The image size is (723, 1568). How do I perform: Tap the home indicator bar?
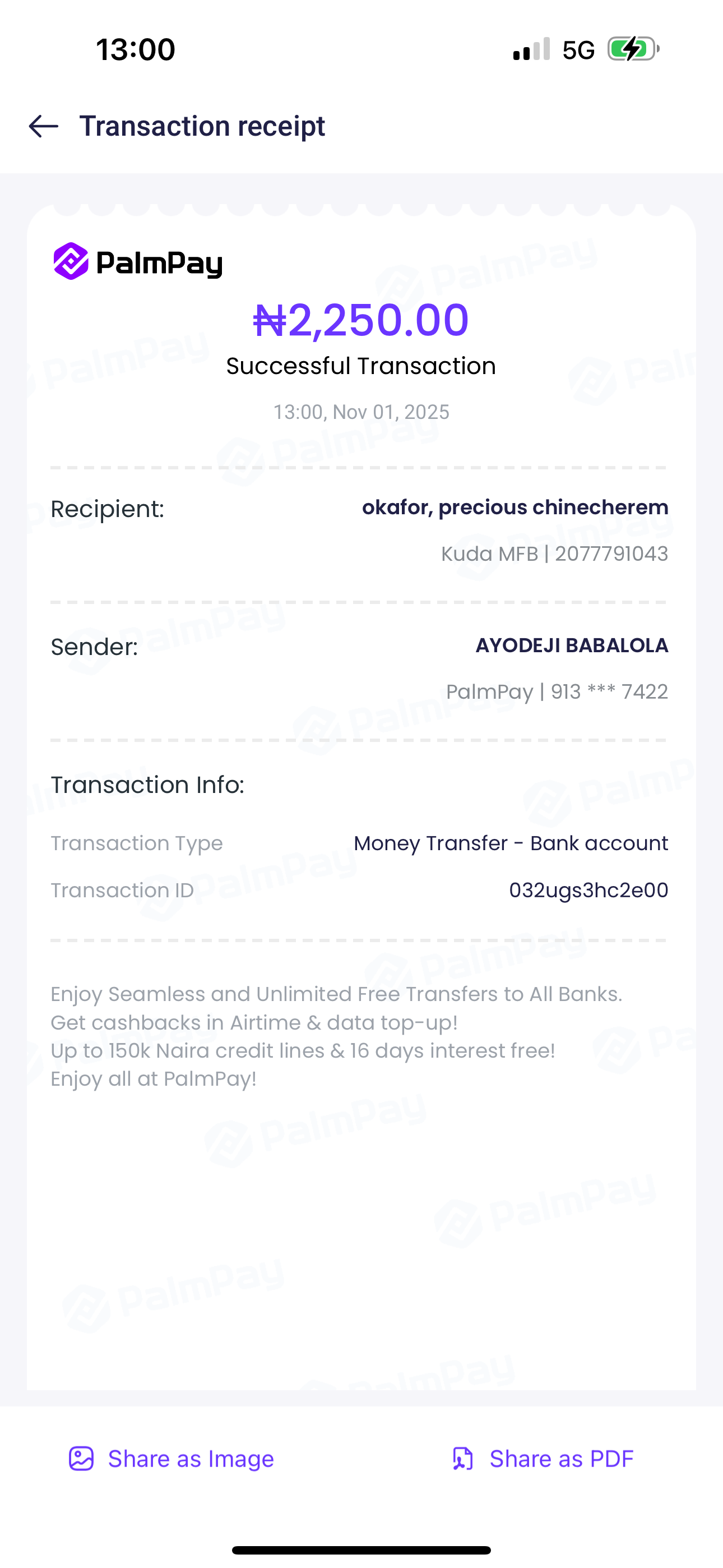coord(361,1549)
